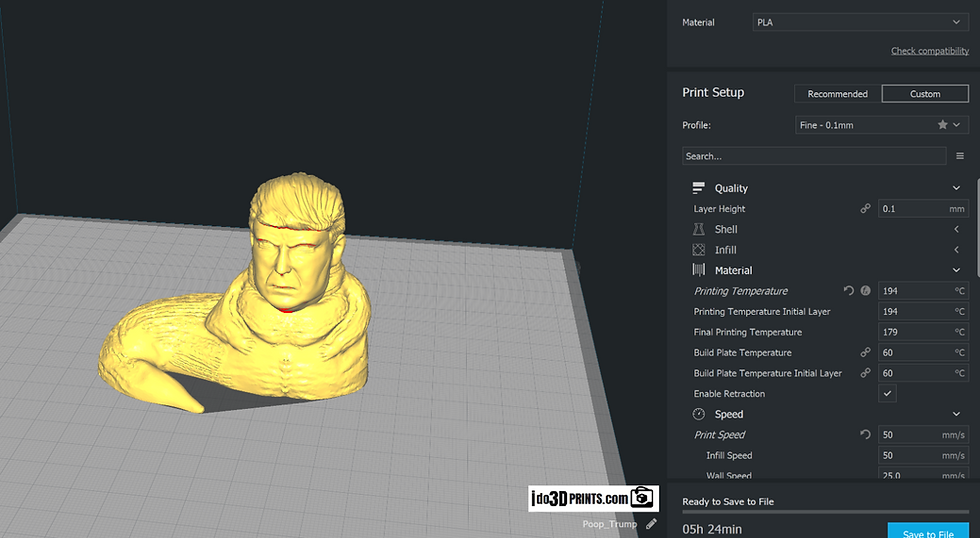The image size is (980, 538).
Task: Click the Speed clock icon
Action: pos(699,414)
